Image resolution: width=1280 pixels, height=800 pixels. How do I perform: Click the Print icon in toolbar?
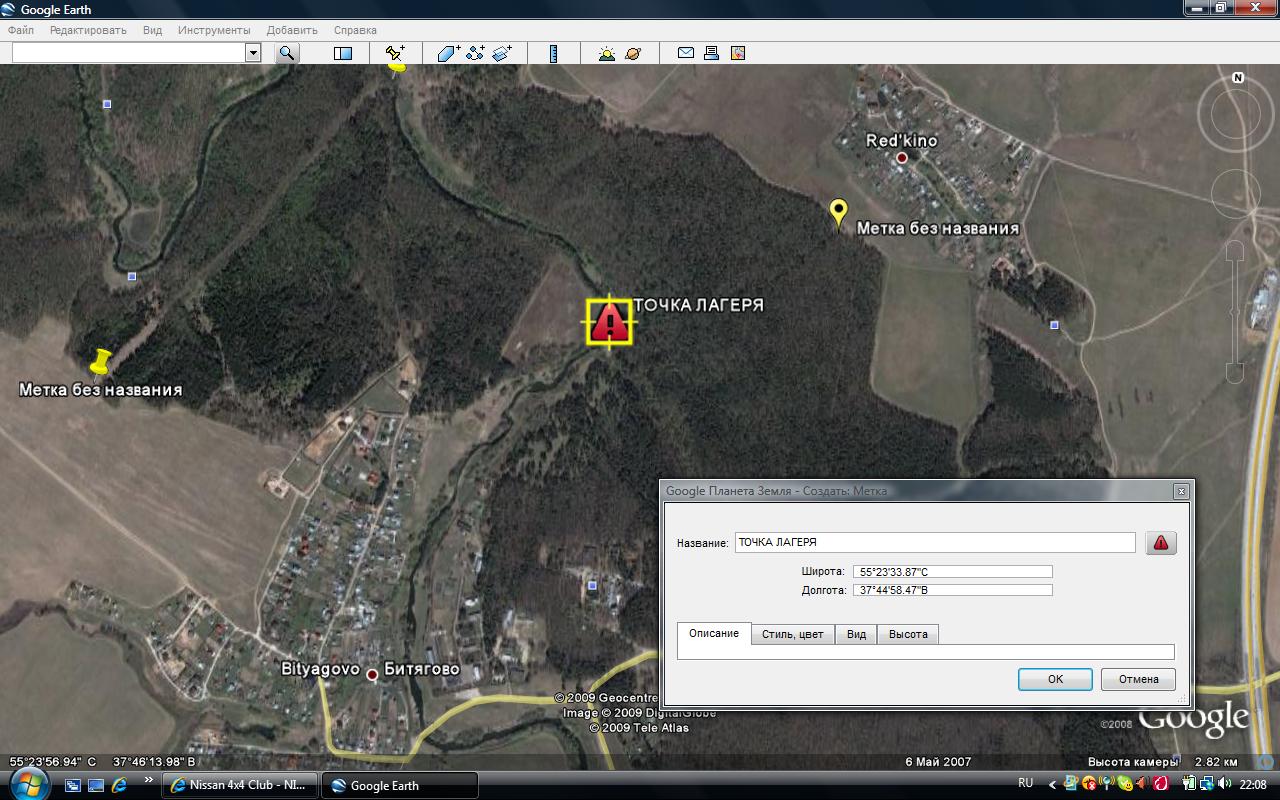[712, 53]
